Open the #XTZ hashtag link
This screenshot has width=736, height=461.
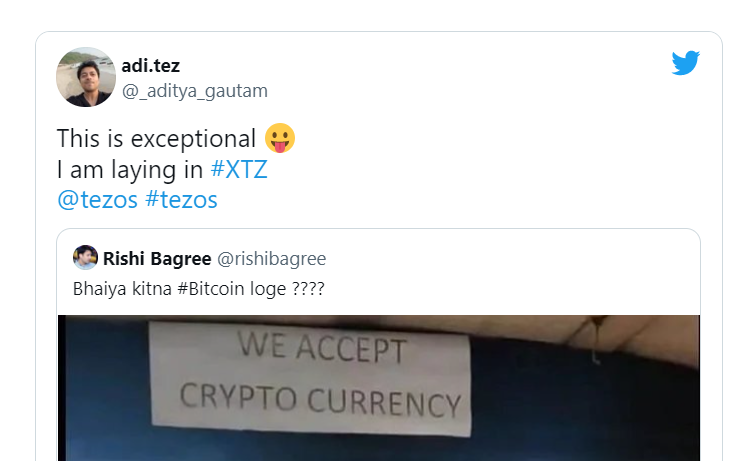click(239, 169)
